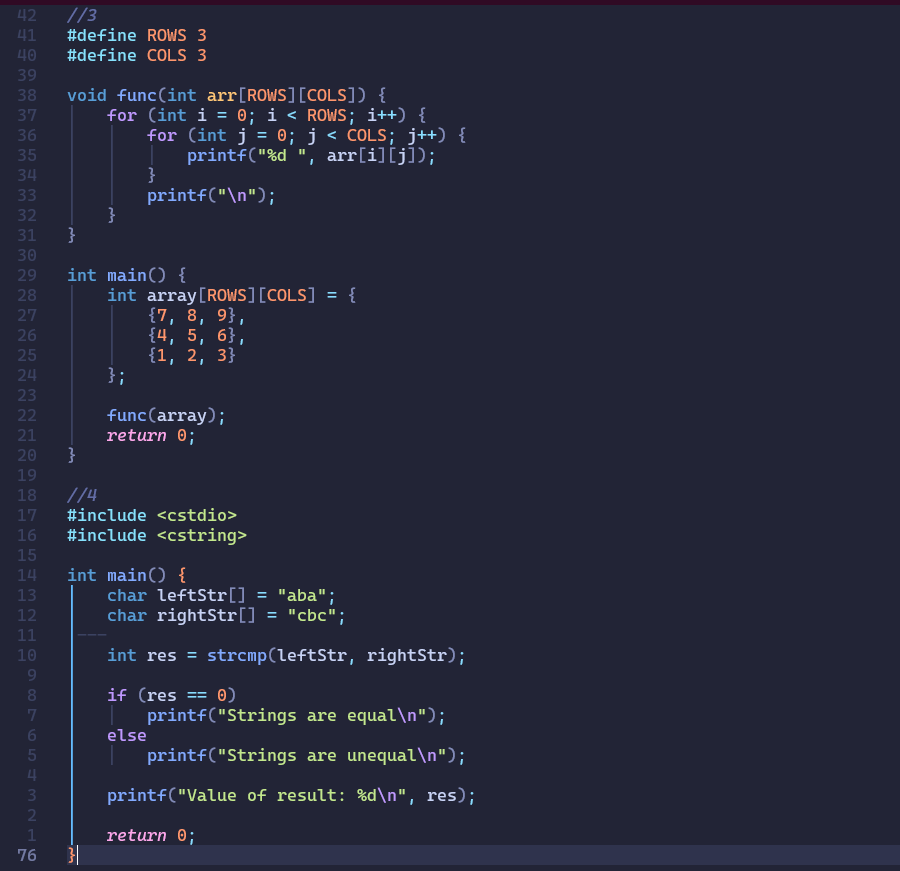Click the '//3' comment
This screenshot has height=871, width=900.
[82, 16]
